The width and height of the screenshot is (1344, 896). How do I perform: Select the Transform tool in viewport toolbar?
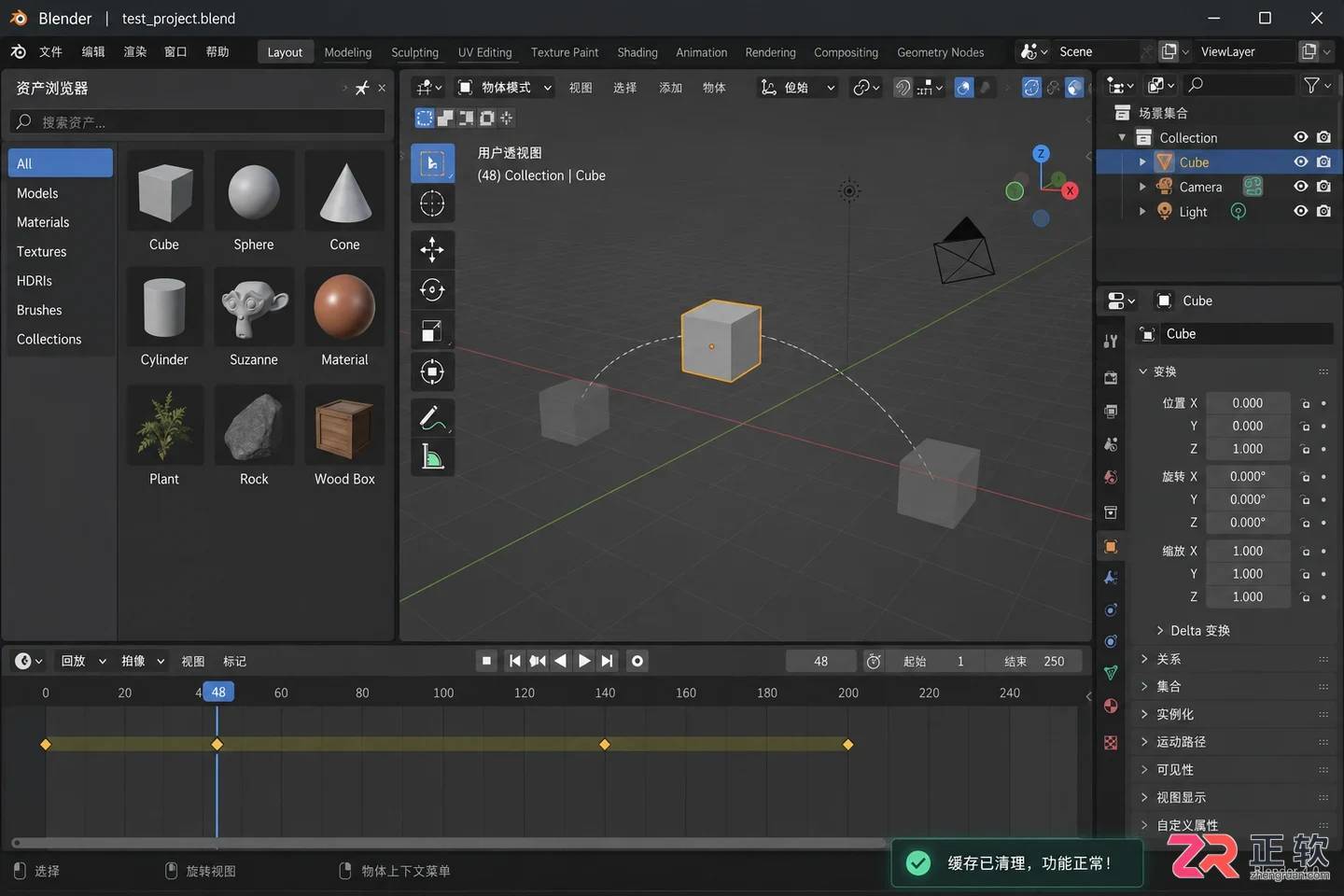pyautogui.click(x=432, y=371)
